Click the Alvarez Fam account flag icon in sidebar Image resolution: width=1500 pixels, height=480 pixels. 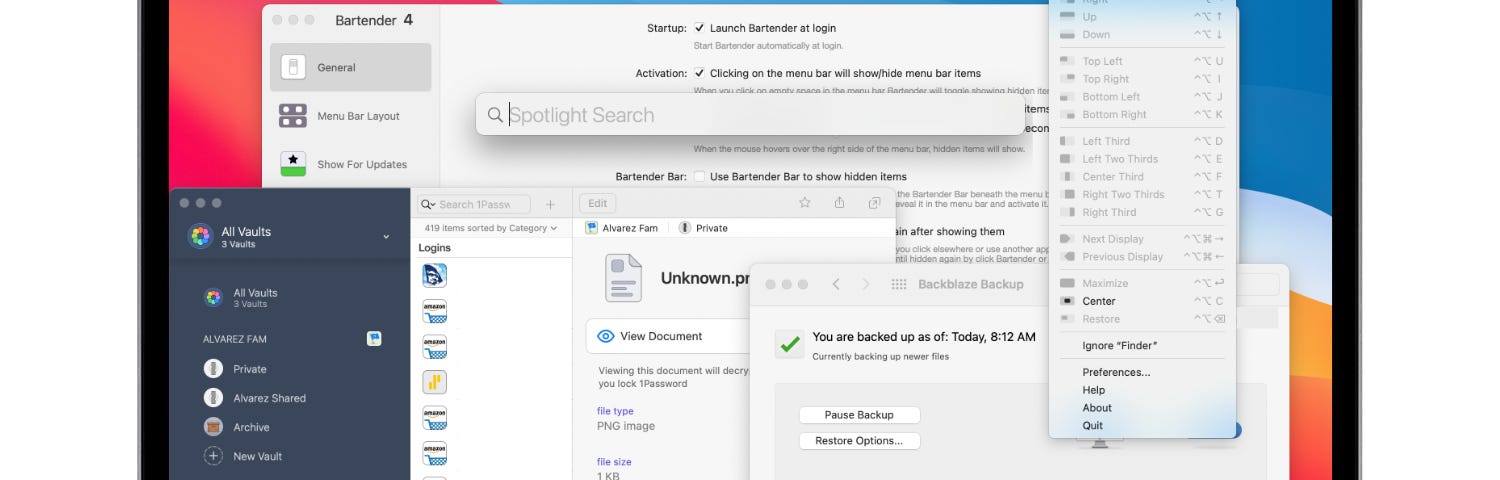click(x=373, y=339)
